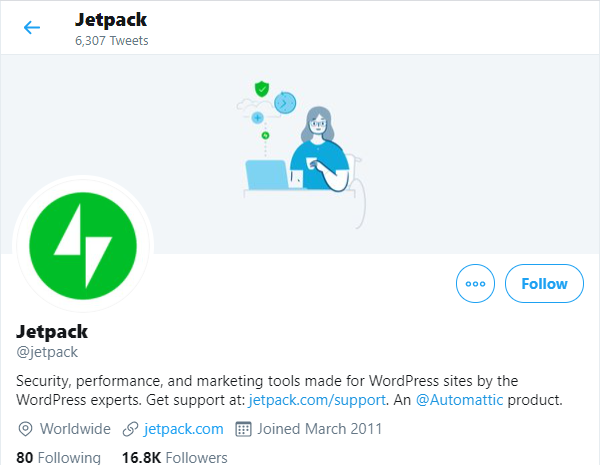Click the Jetpack title in header
This screenshot has height=465, width=600.
click(x=108, y=19)
